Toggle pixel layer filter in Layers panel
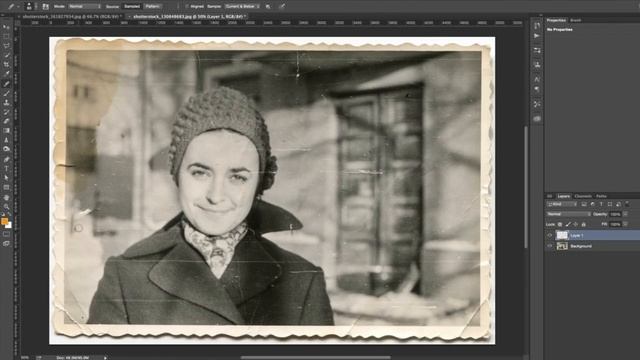The width and height of the screenshot is (640, 360). pyautogui.click(x=584, y=204)
